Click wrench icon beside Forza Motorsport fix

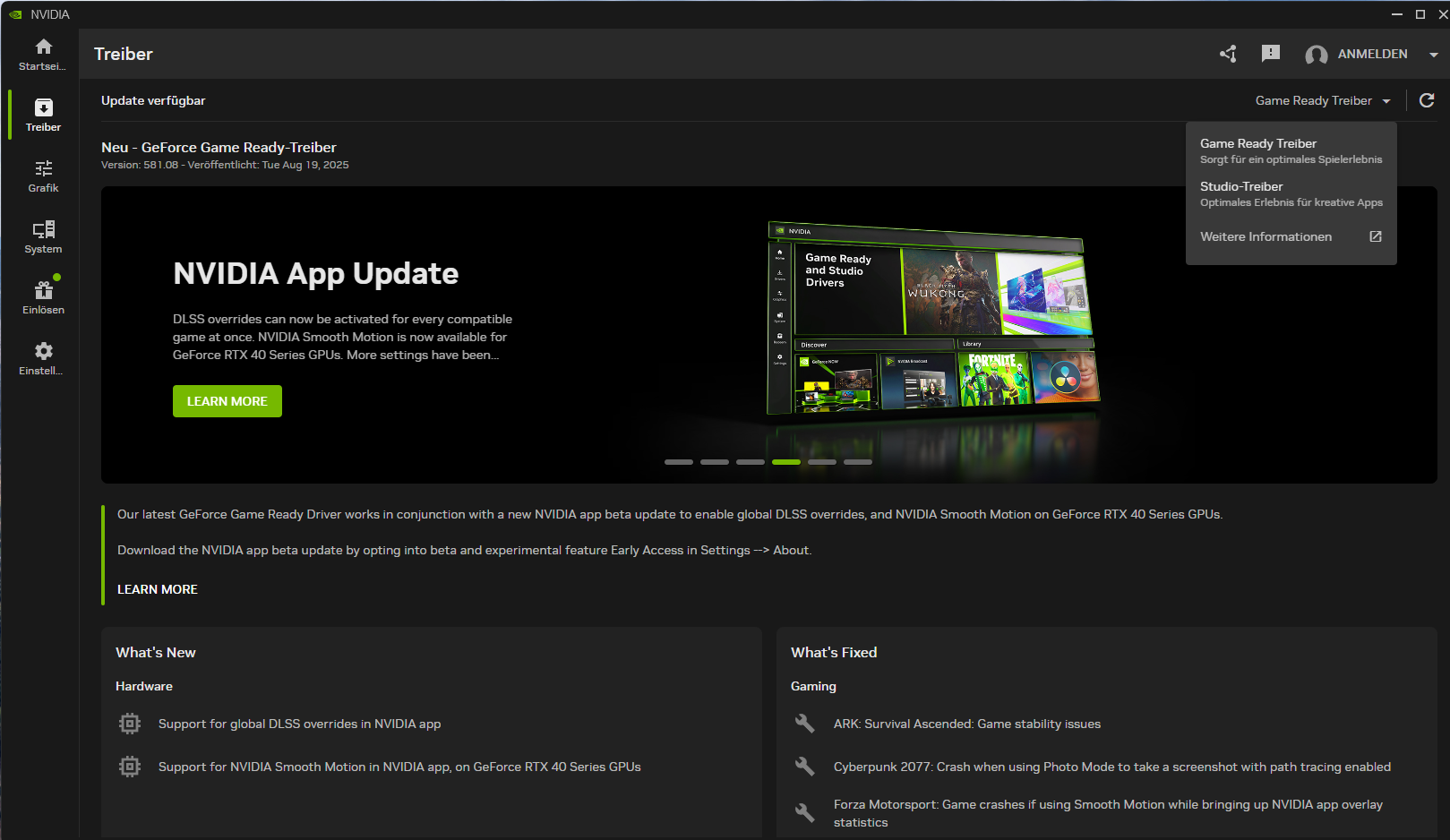coord(805,813)
